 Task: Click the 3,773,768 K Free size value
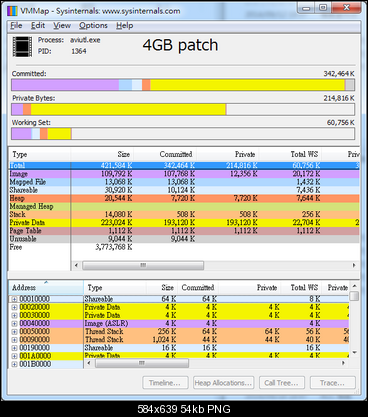114,247
